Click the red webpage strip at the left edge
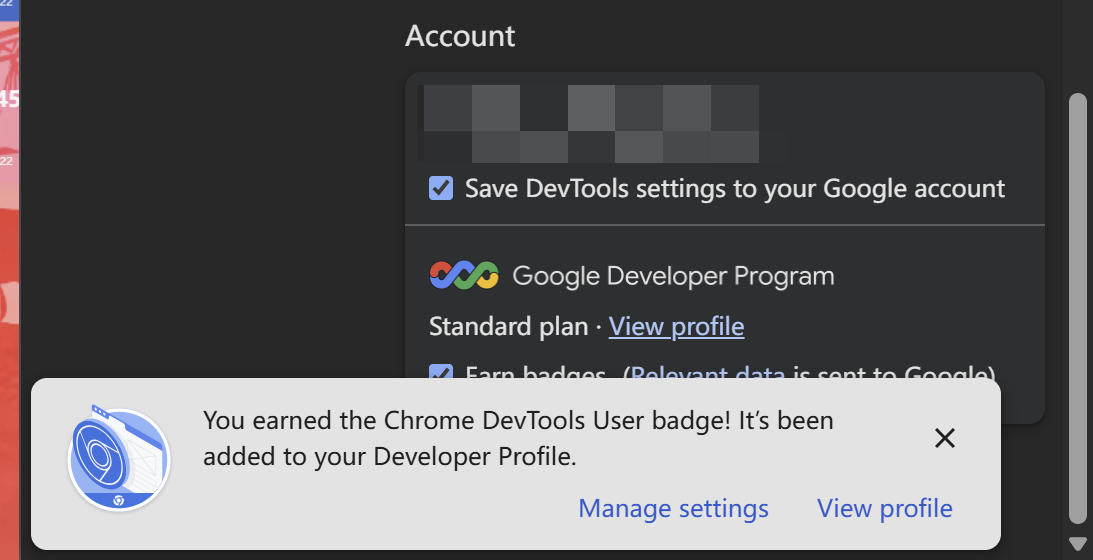Image resolution: width=1093 pixels, height=560 pixels. click(10, 300)
